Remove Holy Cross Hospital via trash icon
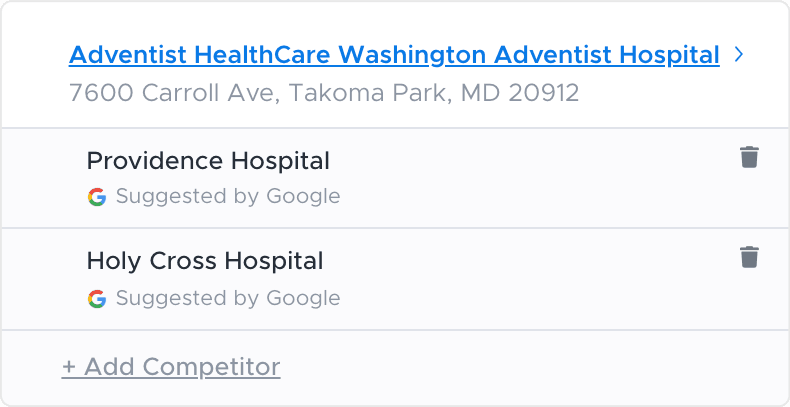 749,257
